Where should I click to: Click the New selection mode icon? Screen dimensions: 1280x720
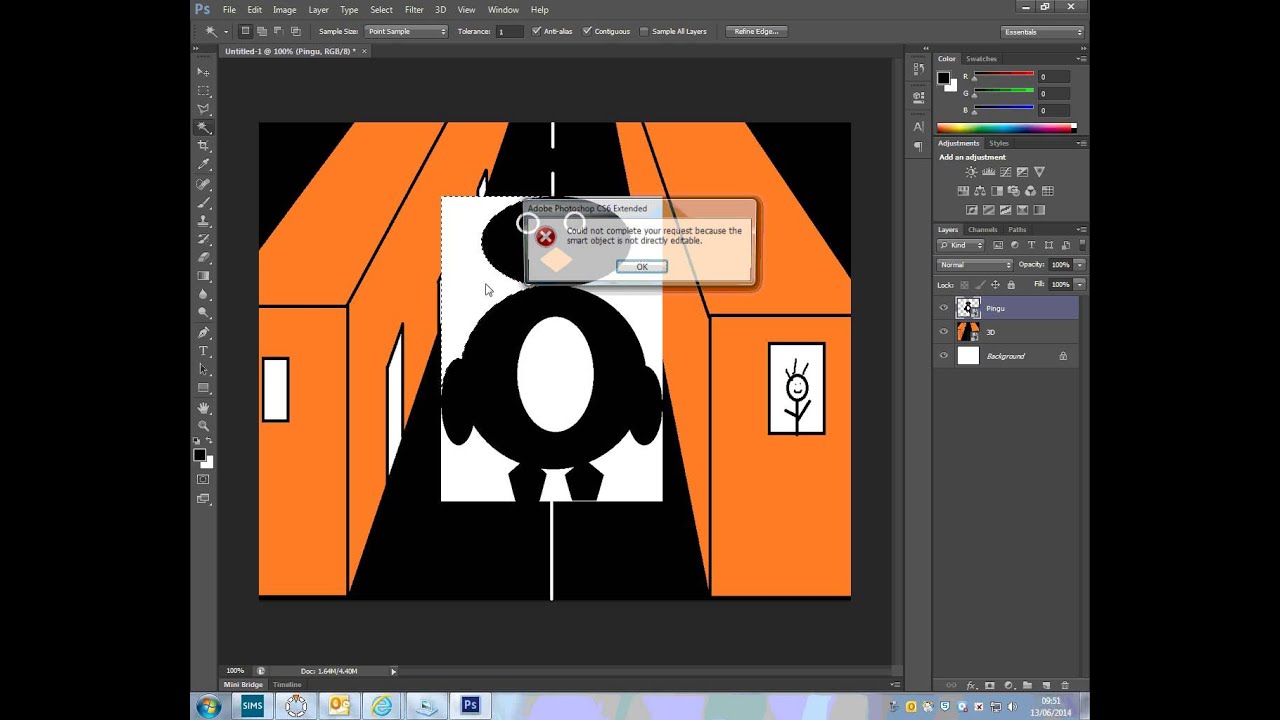click(245, 31)
